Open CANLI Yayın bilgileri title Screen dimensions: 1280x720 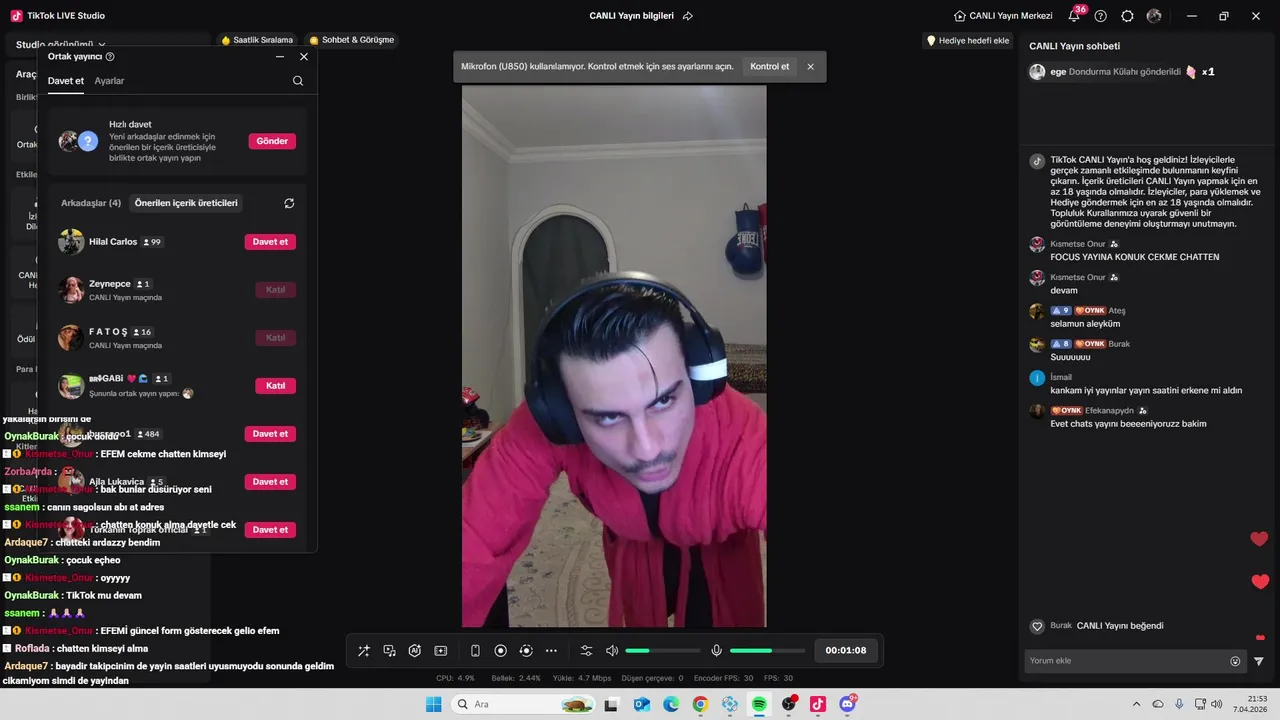tap(632, 16)
